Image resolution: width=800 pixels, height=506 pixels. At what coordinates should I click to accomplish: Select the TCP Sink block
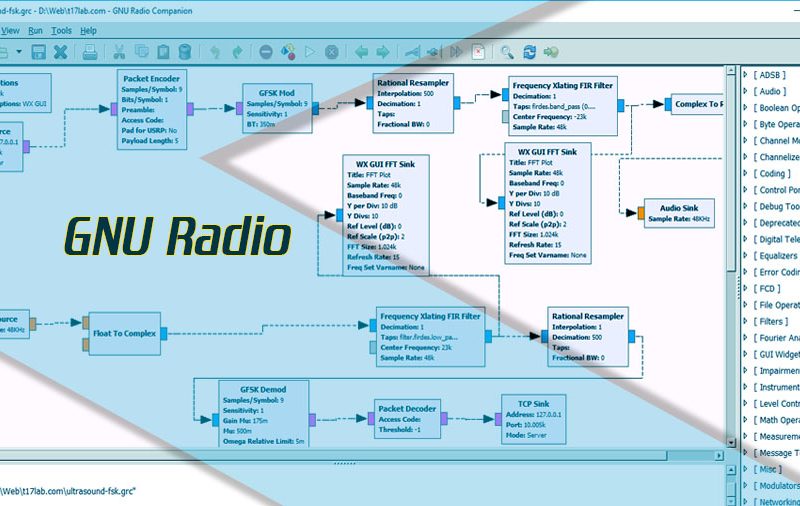click(x=534, y=419)
